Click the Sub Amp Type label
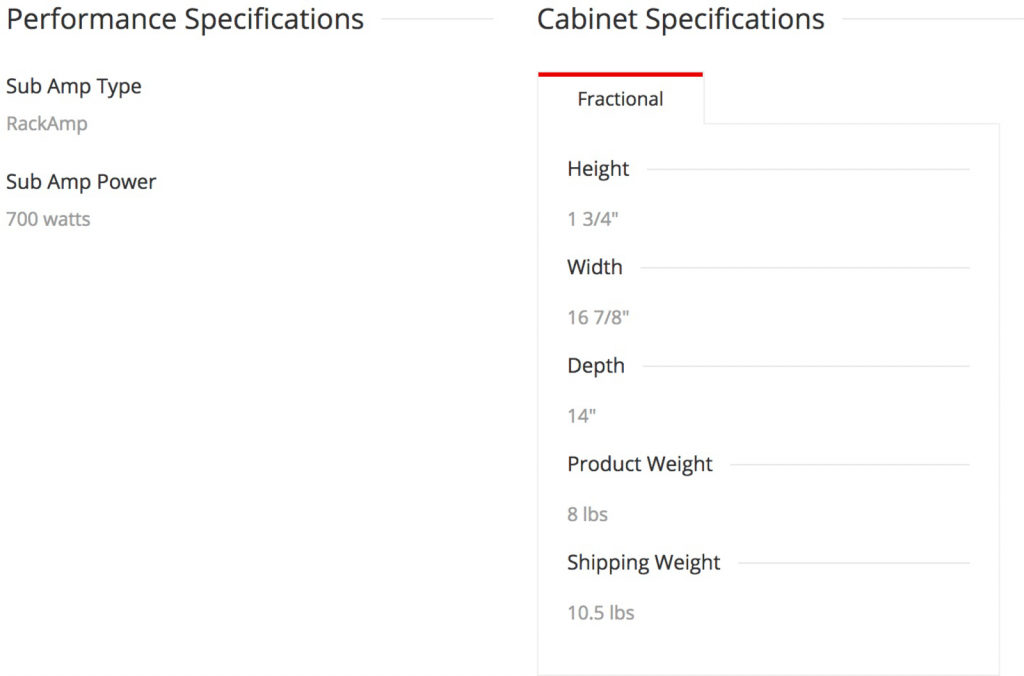1024x676 pixels. (74, 86)
